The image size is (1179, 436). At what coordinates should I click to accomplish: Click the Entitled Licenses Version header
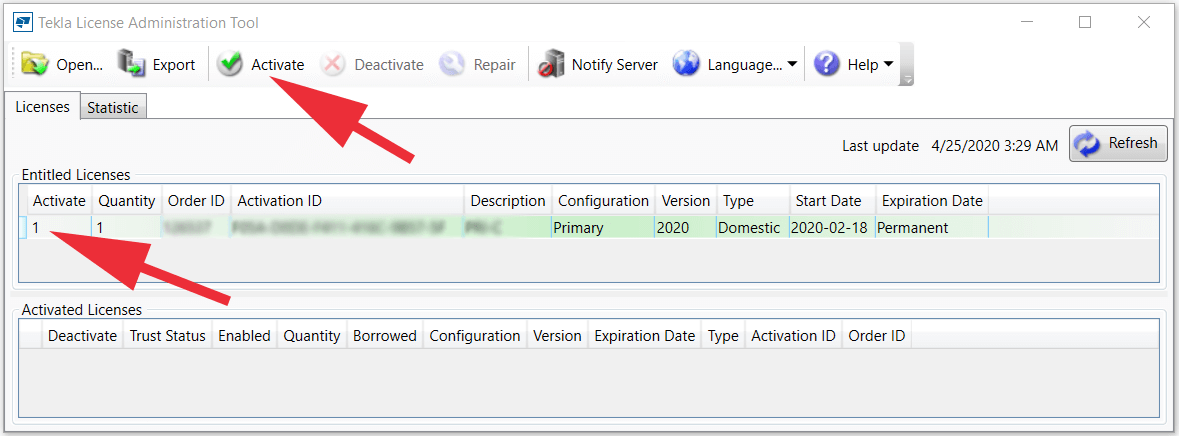click(x=686, y=201)
